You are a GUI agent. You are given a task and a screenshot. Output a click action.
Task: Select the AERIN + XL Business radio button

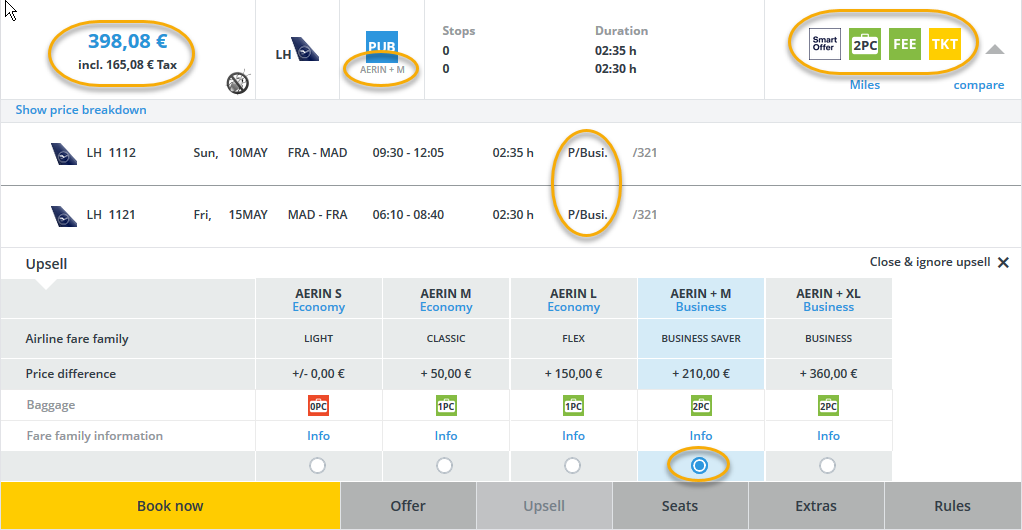click(x=827, y=465)
